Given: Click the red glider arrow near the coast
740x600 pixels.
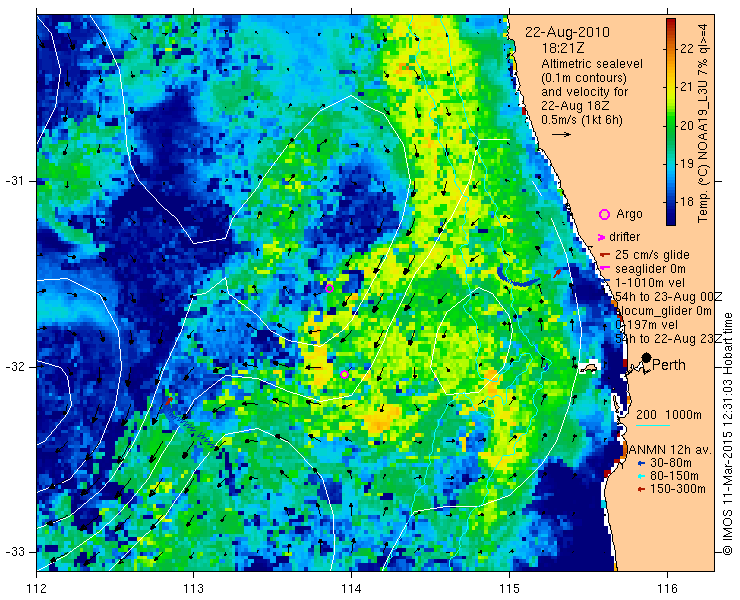Looking at the screenshot, I should click(x=558, y=272).
